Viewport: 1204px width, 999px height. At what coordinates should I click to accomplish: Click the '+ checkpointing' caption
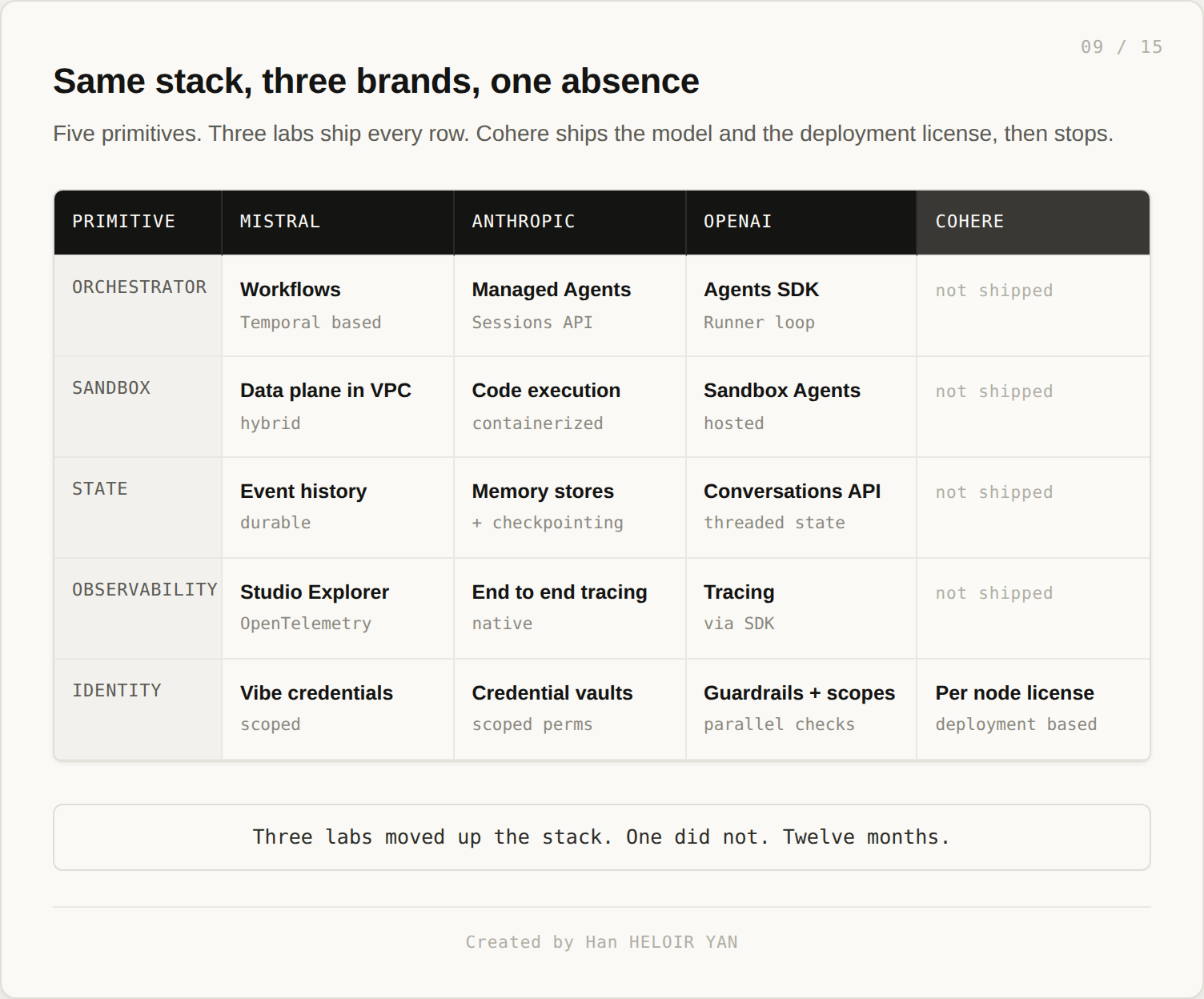pyautogui.click(x=548, y=523)
